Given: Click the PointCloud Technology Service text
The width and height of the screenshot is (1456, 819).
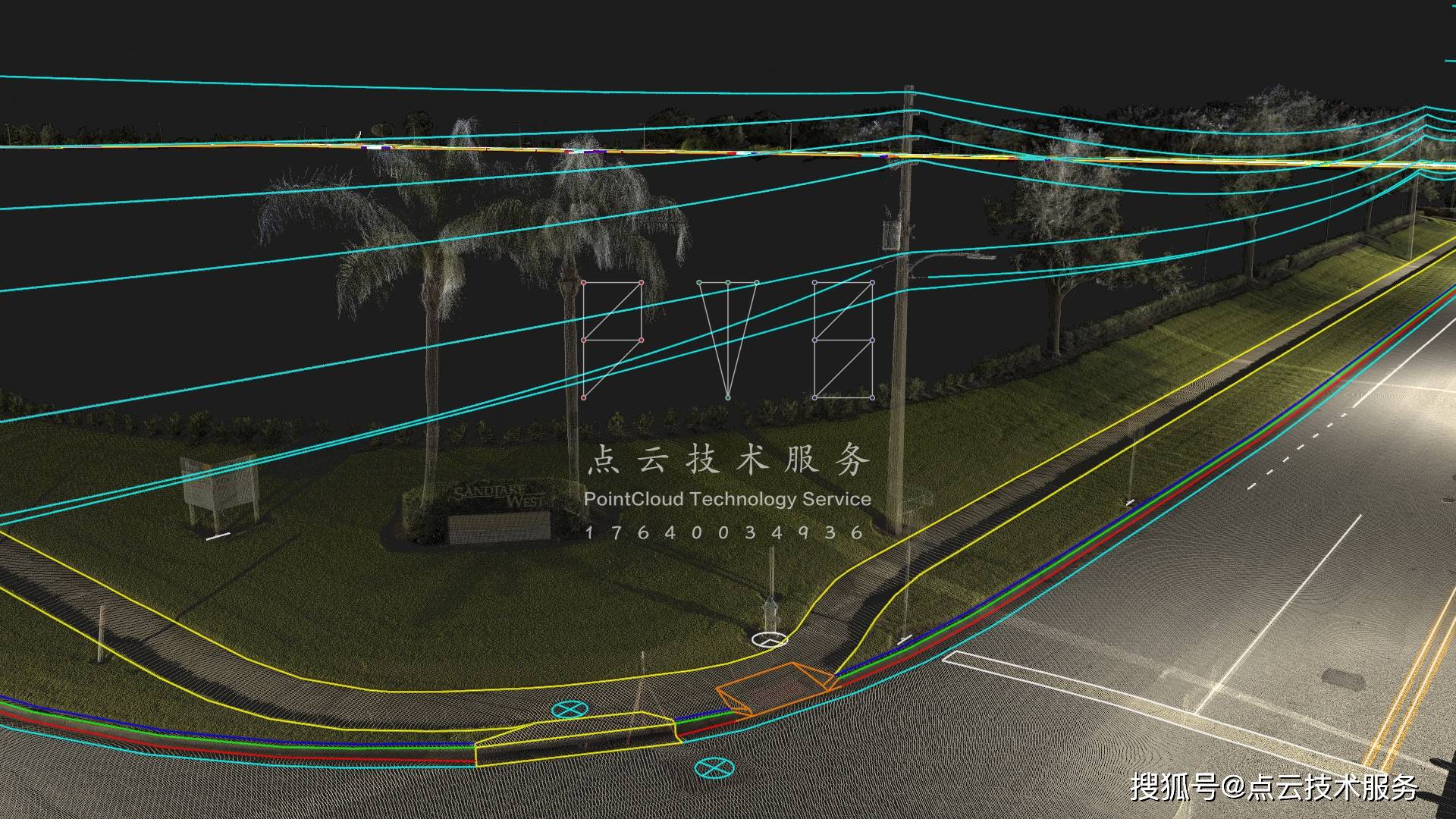Looking at the screenshot, I should (727, 499).
